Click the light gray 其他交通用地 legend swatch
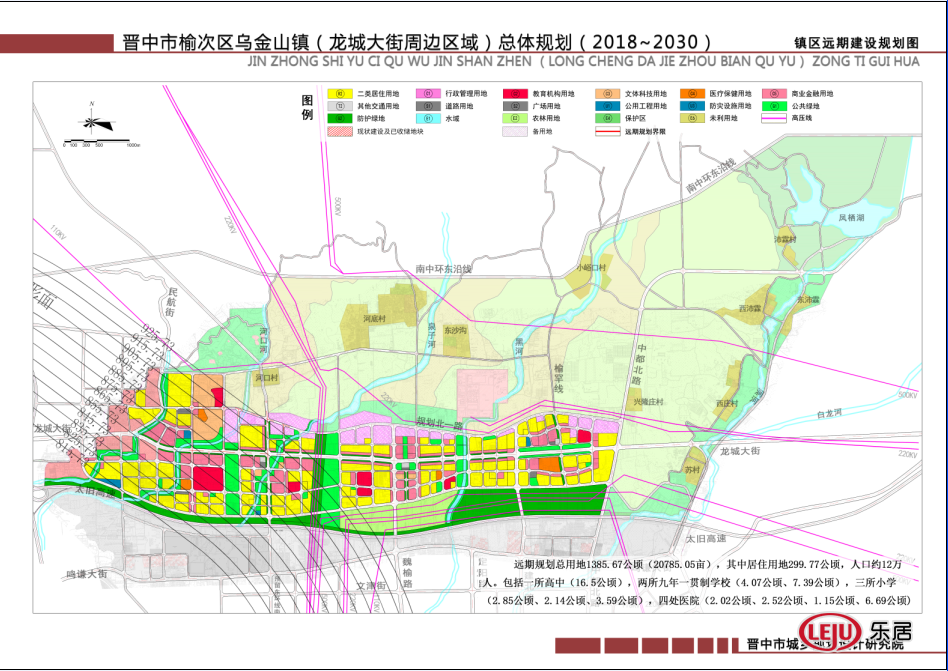Image resolution: width=948 pixels, height=671 pixels. pyautogui.click(x=340, y=106)
